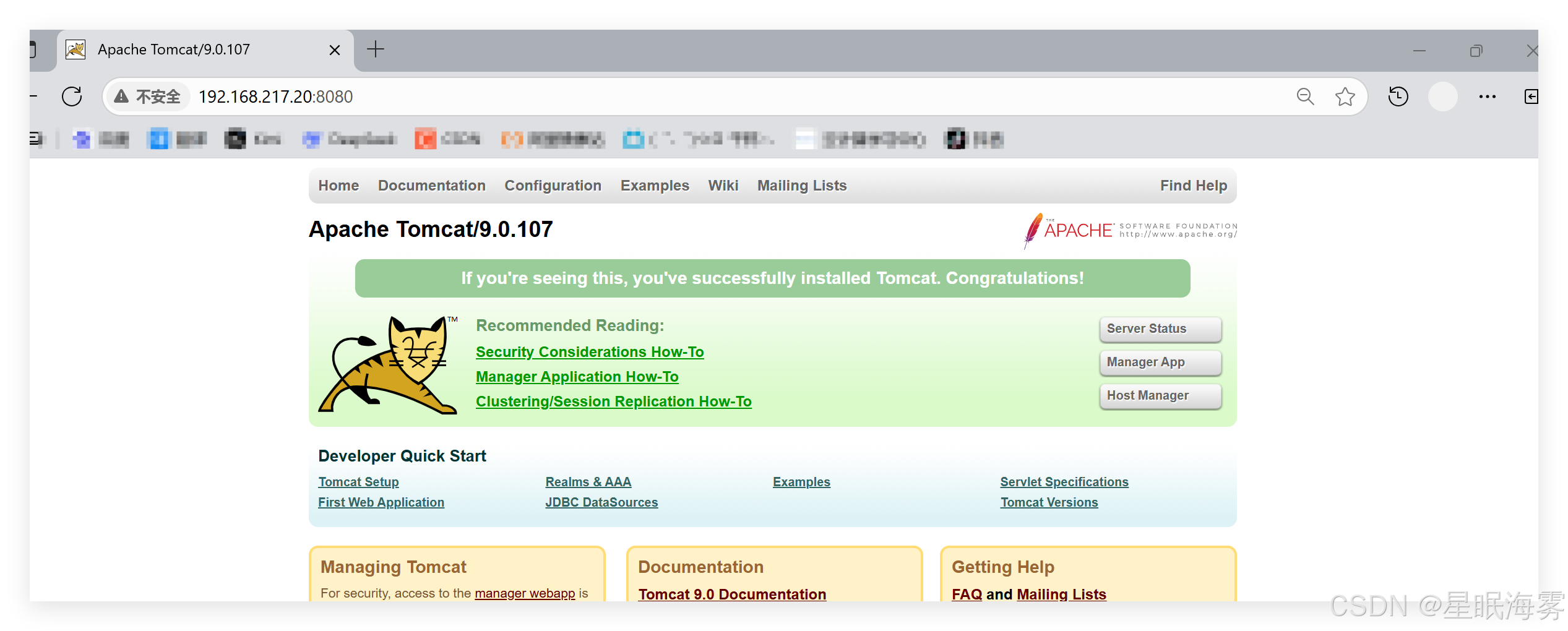Open the FAQ link under Getting Help
The image size is (1568, 631).
(967, 595)
